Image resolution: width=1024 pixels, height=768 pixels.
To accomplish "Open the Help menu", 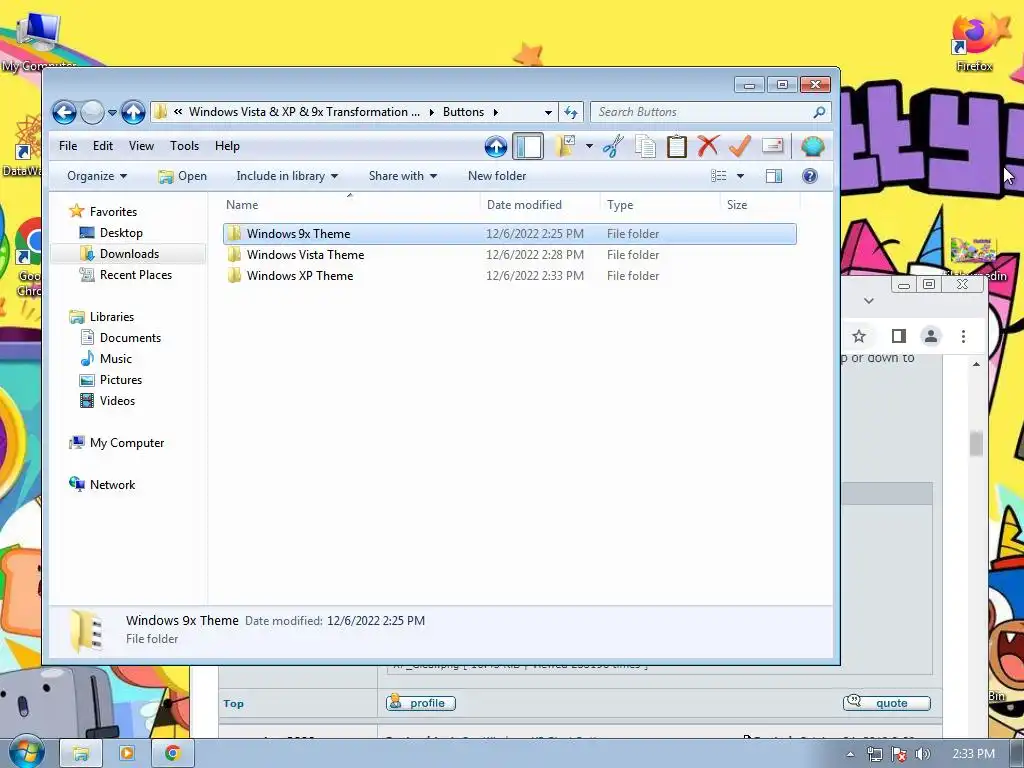I will click(x=227, y=146).
